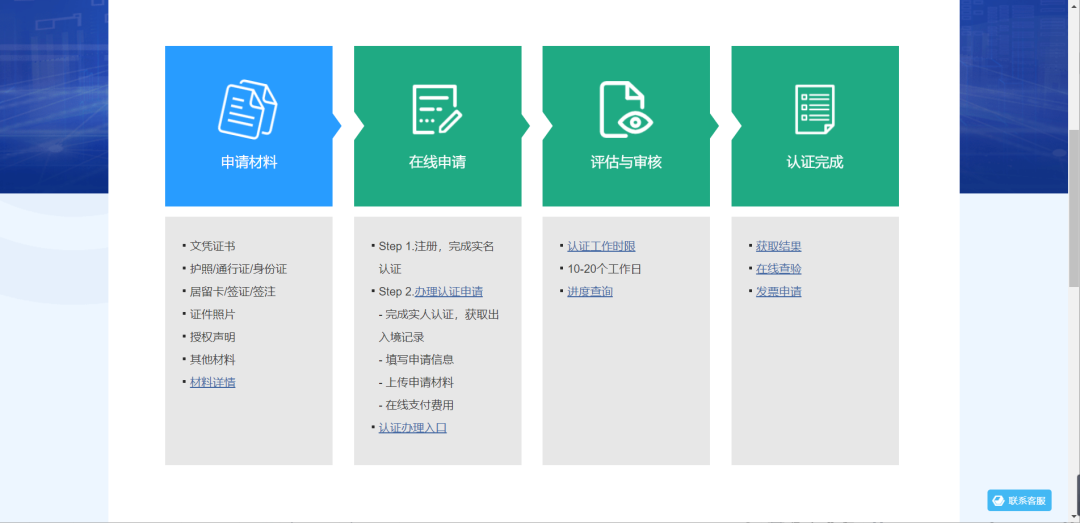
Task: Open the 办理认证申请 link
Action: coord(448,291)
